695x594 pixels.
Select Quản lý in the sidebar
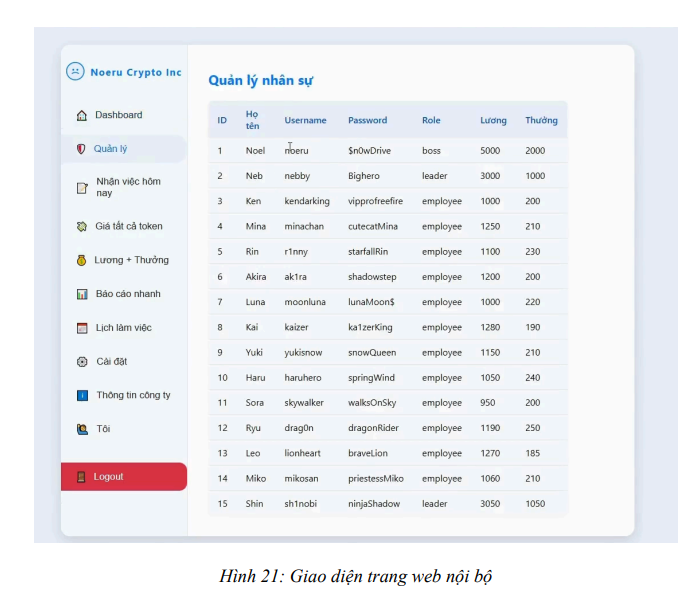(124, 149)
